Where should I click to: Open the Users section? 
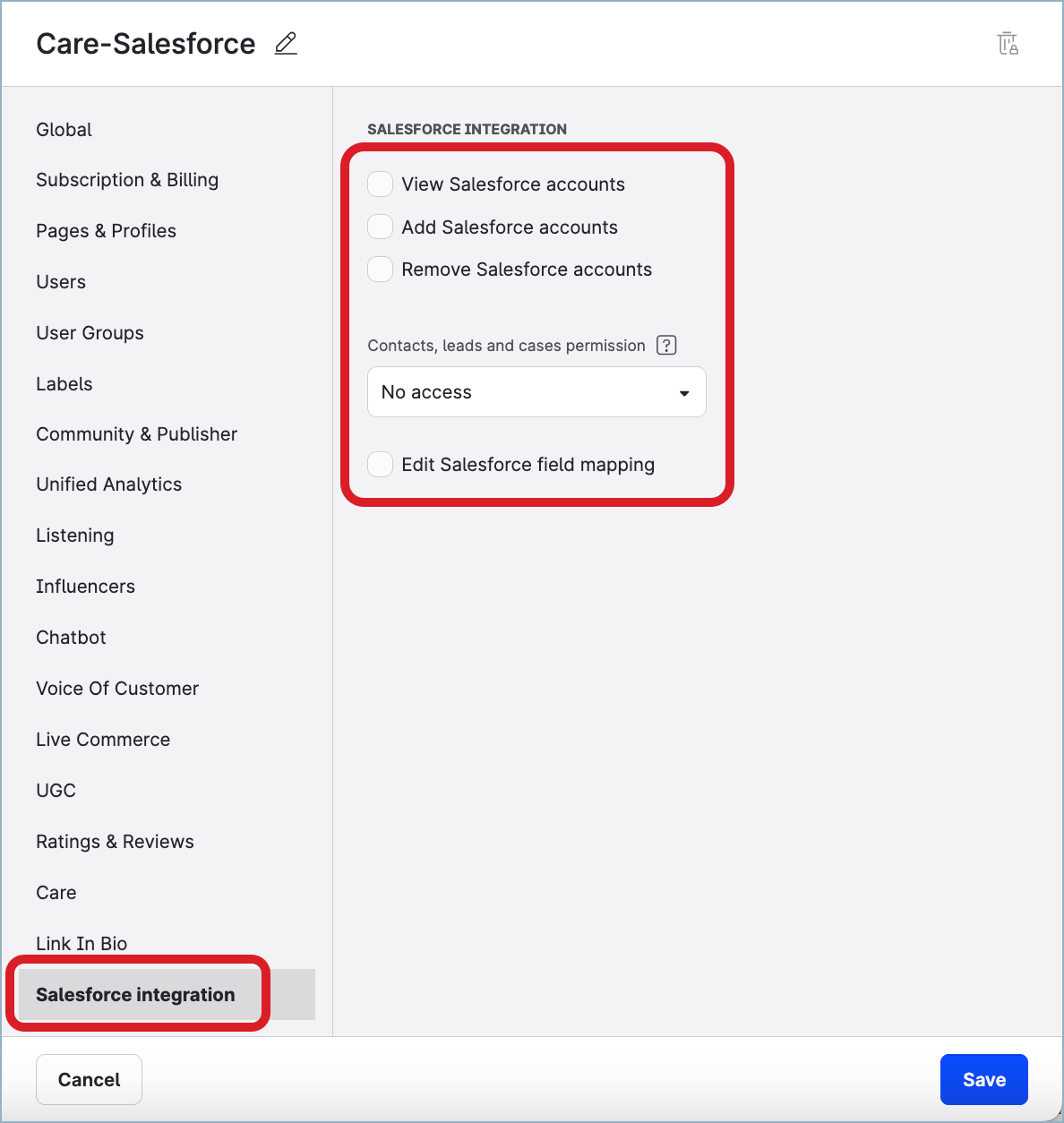(x=61, y=281)
